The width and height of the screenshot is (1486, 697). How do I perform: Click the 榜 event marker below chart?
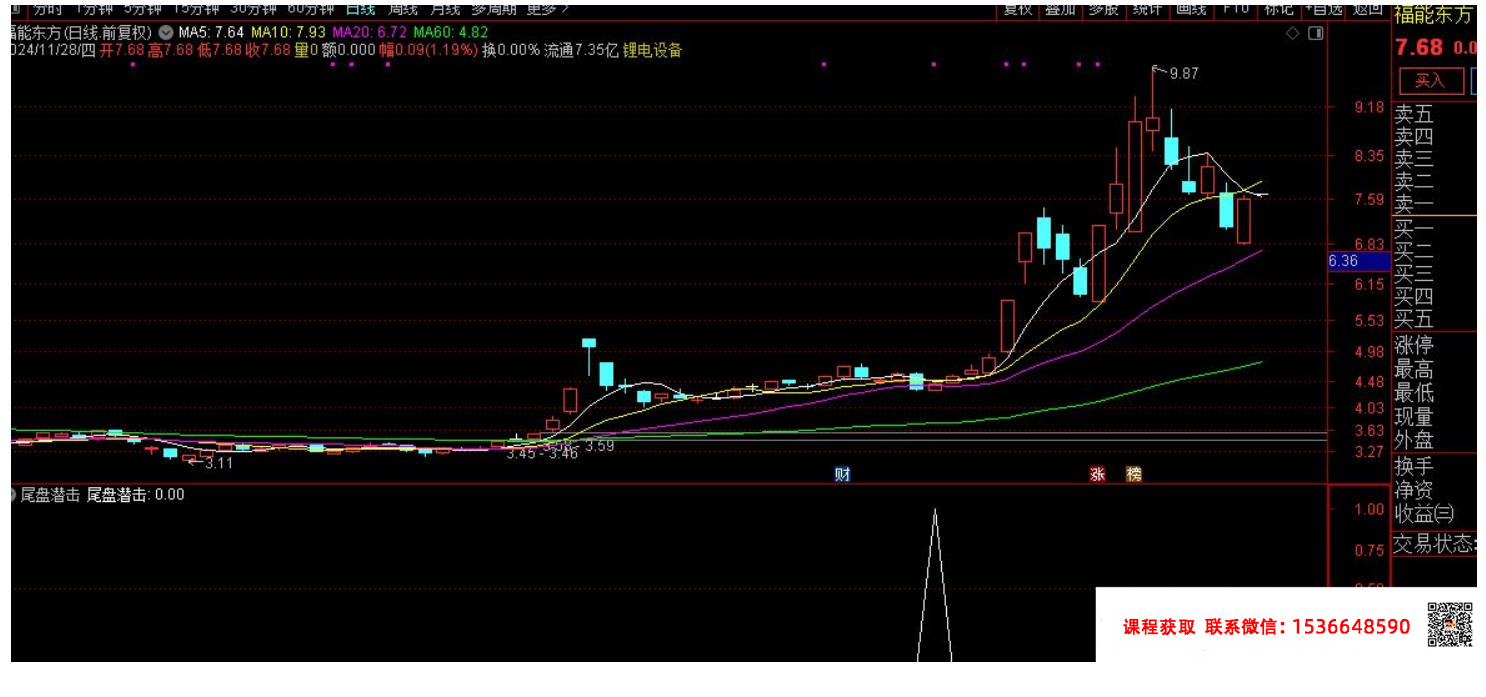pyautogui.click(x=1133, y=474)
